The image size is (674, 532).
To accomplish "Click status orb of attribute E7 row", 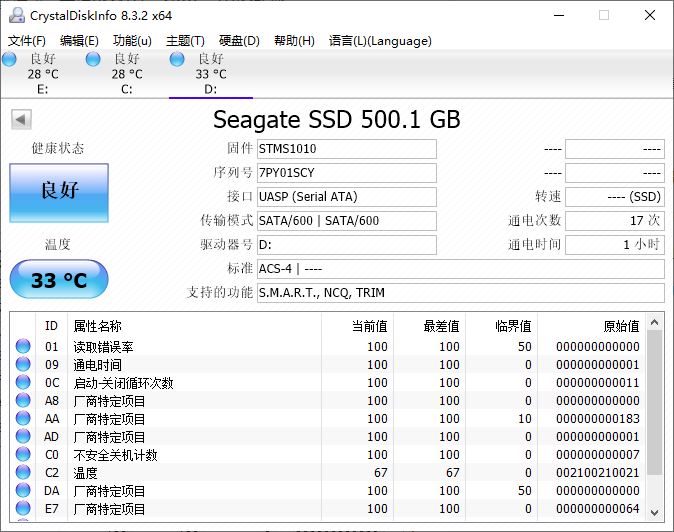I will click(x=23, y=508).
